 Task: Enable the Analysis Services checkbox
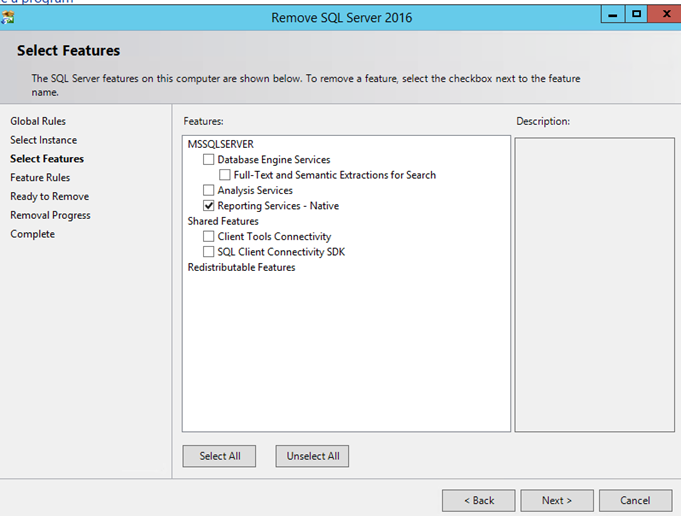point(208,190)
